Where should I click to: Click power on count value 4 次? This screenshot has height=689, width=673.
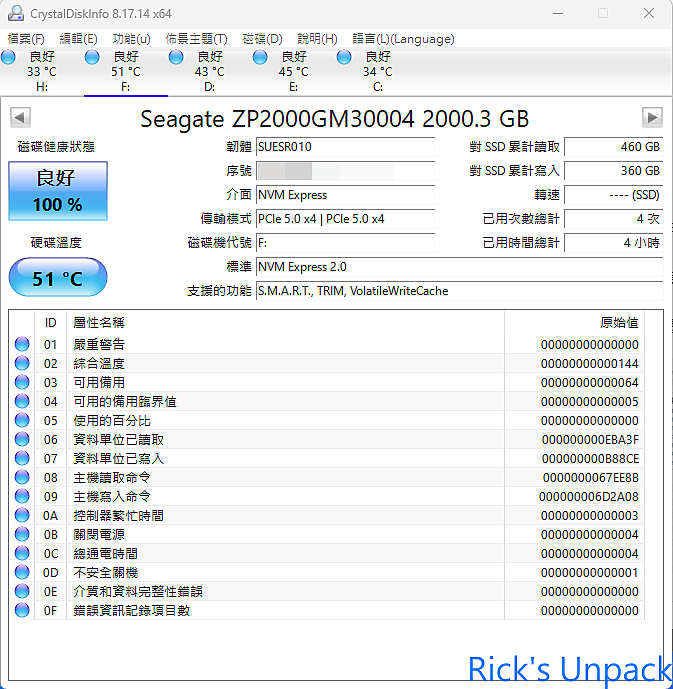coord(614,219)
